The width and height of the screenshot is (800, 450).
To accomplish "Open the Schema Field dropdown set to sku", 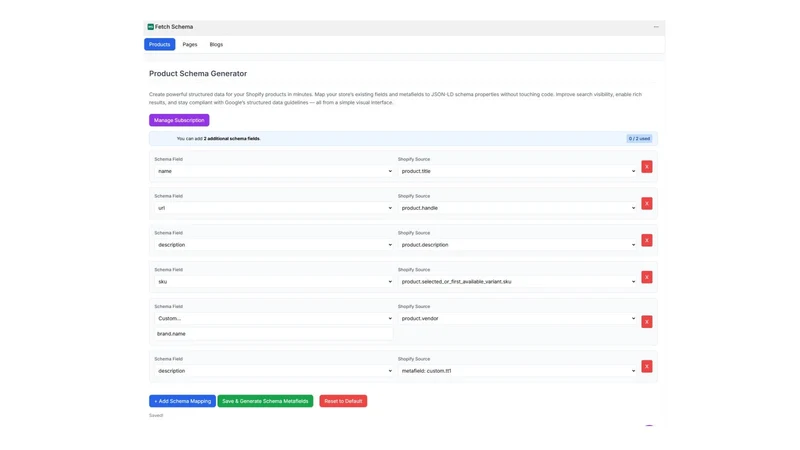I will pyautogui.click(x=274, y=281).
